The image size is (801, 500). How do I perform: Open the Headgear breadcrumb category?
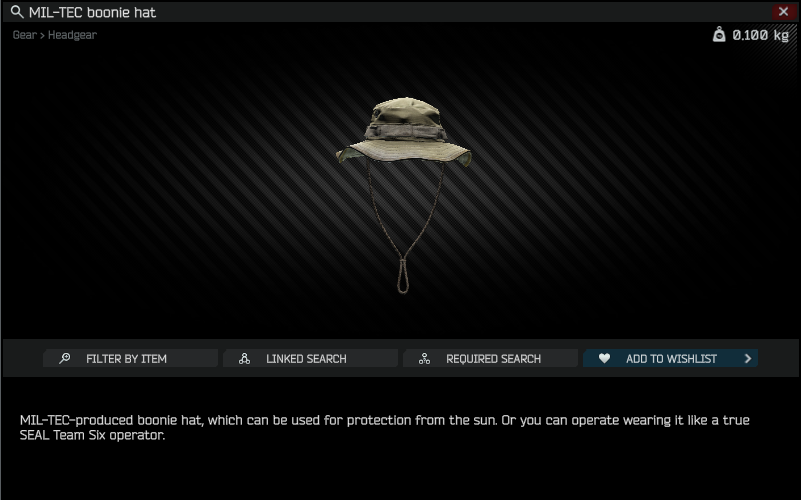point(72,35)
